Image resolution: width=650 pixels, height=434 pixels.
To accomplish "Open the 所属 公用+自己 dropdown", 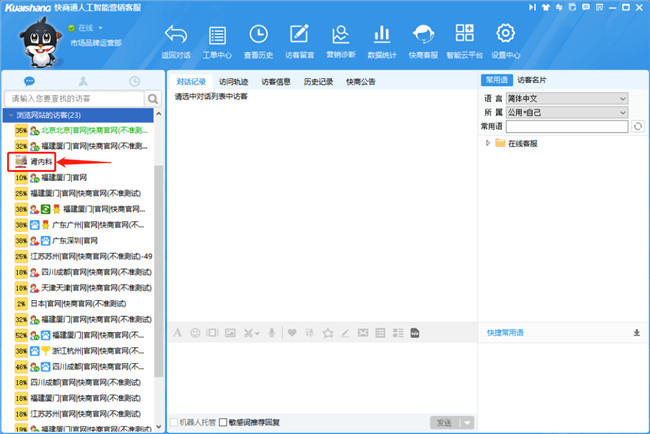I will click(568, 112).
